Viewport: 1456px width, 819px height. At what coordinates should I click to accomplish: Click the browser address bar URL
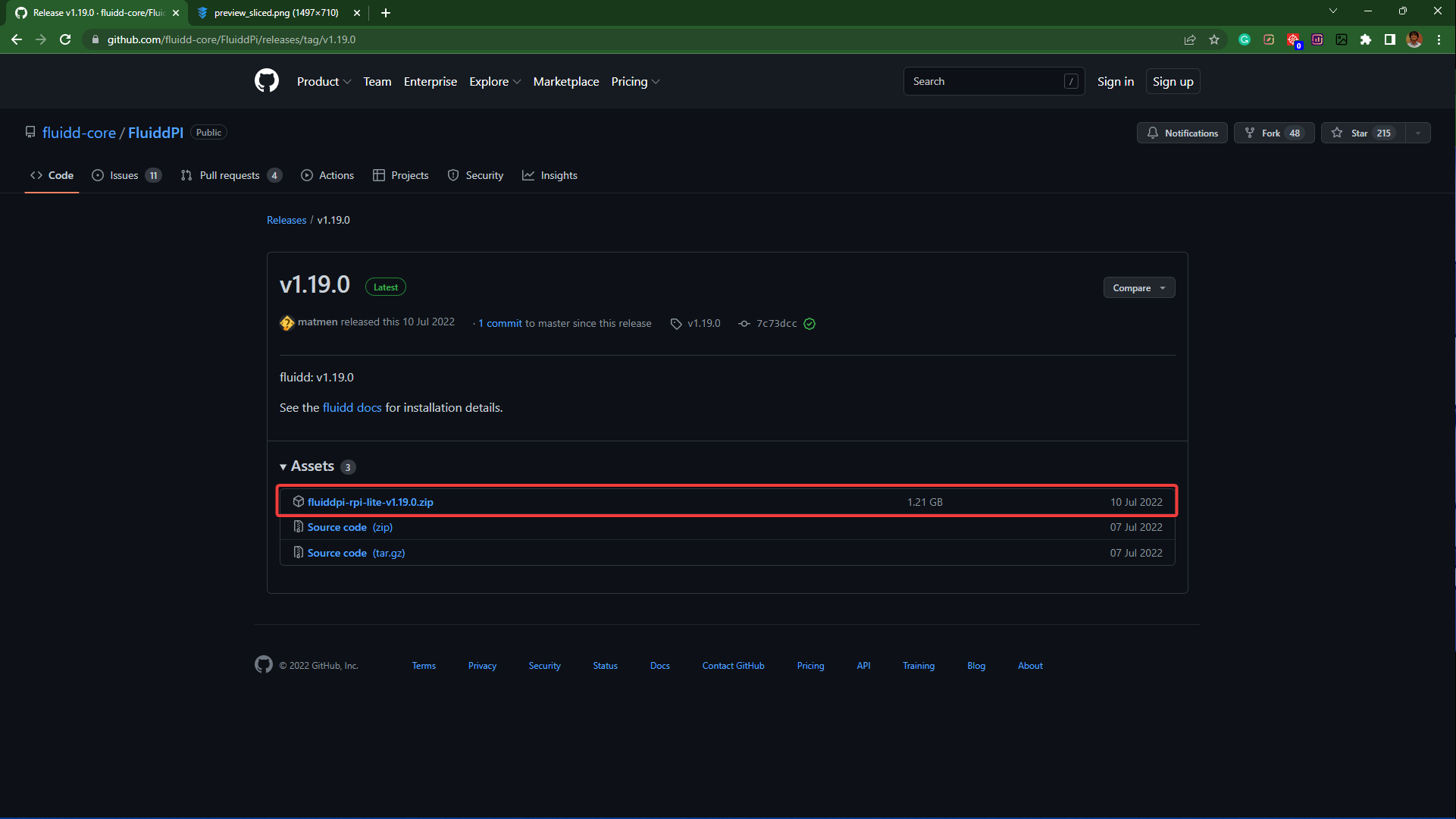click(x=231, y=39)
